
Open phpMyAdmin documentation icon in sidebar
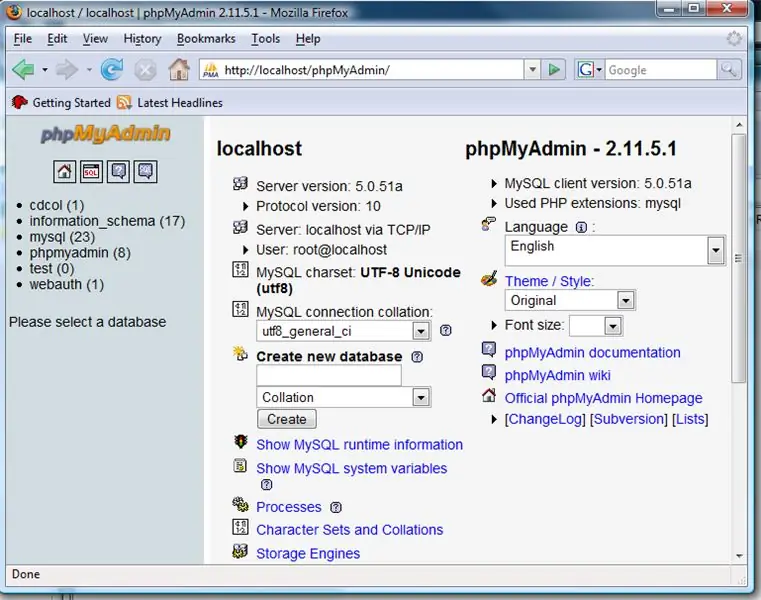coord(118,171)
